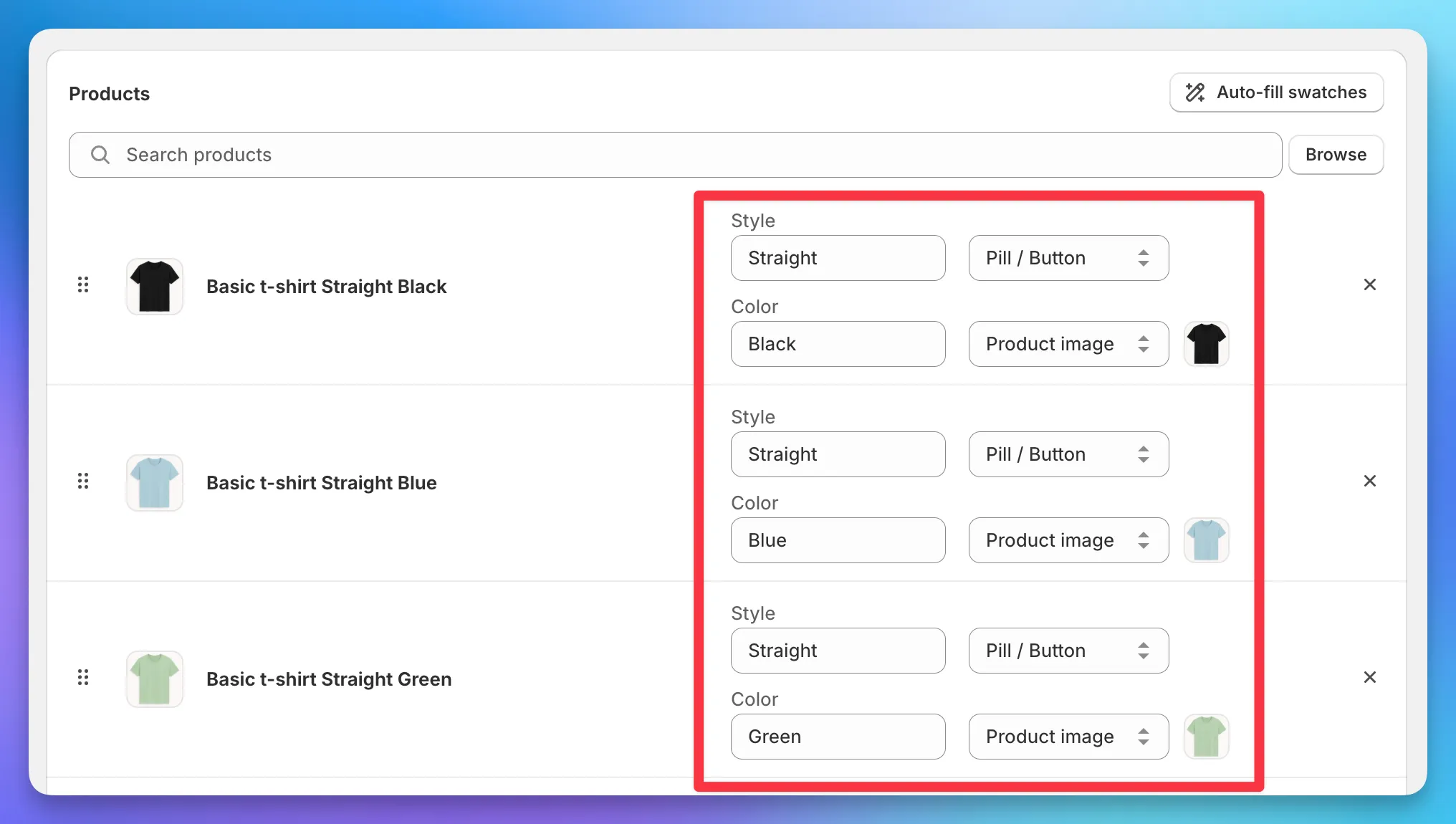Open Pill / Button dropdown for Green t-shirt
The width and height of the screenshot is (1456, 824).
1069,651
